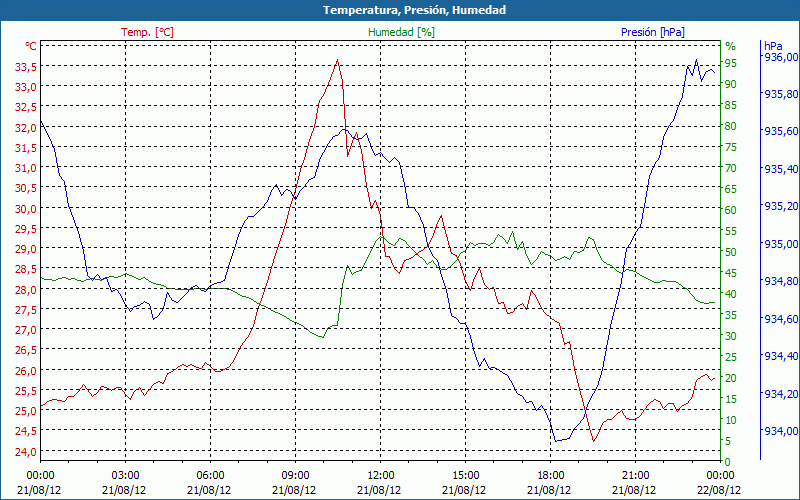The height and width of the screenshot is (500, 800).
Task: Click the '18:00' time axis label
Action: [x=550, y=476]
